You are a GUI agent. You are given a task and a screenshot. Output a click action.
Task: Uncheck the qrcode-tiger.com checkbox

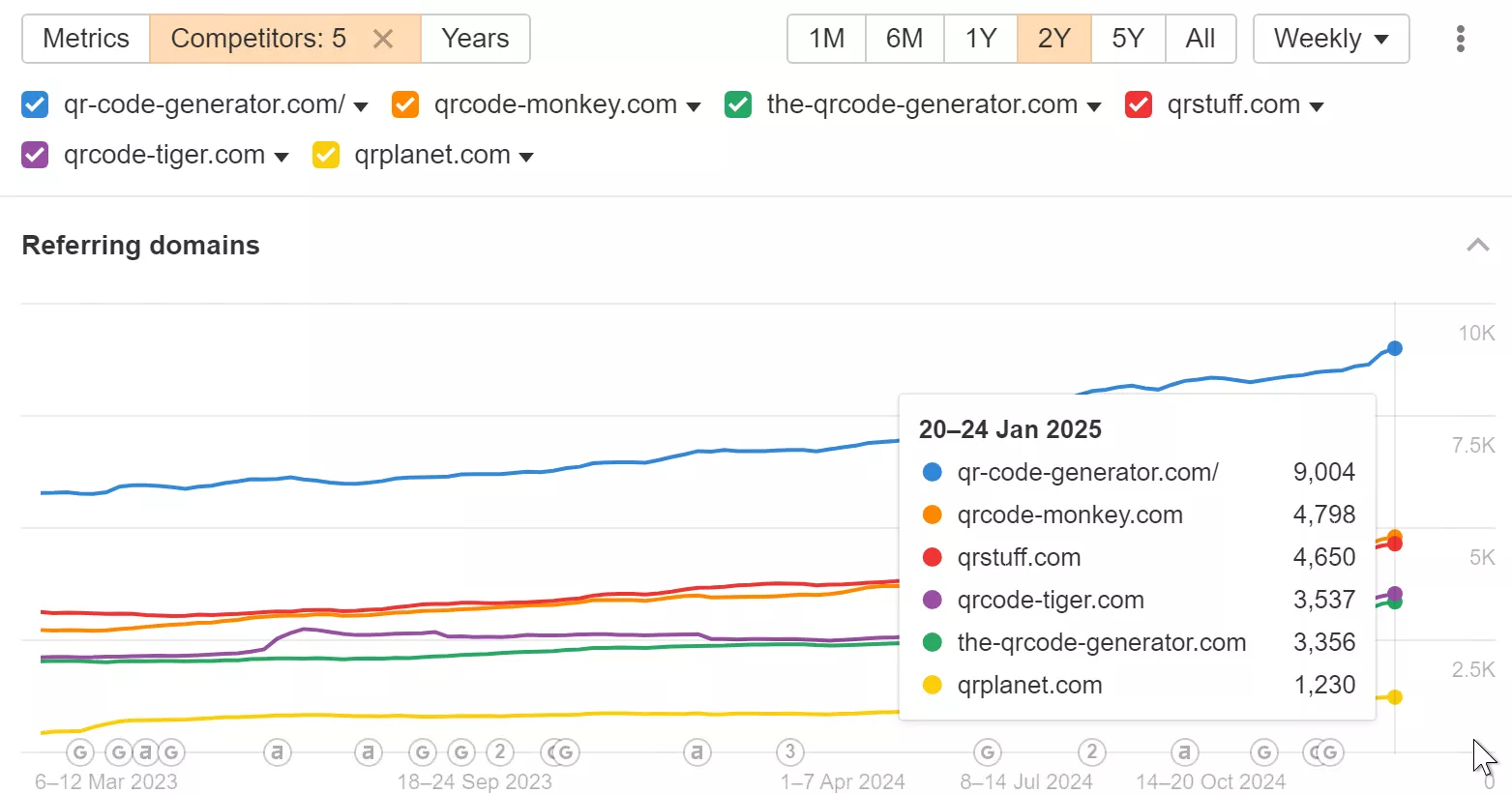pyautogui.click(x=35, y=155)
